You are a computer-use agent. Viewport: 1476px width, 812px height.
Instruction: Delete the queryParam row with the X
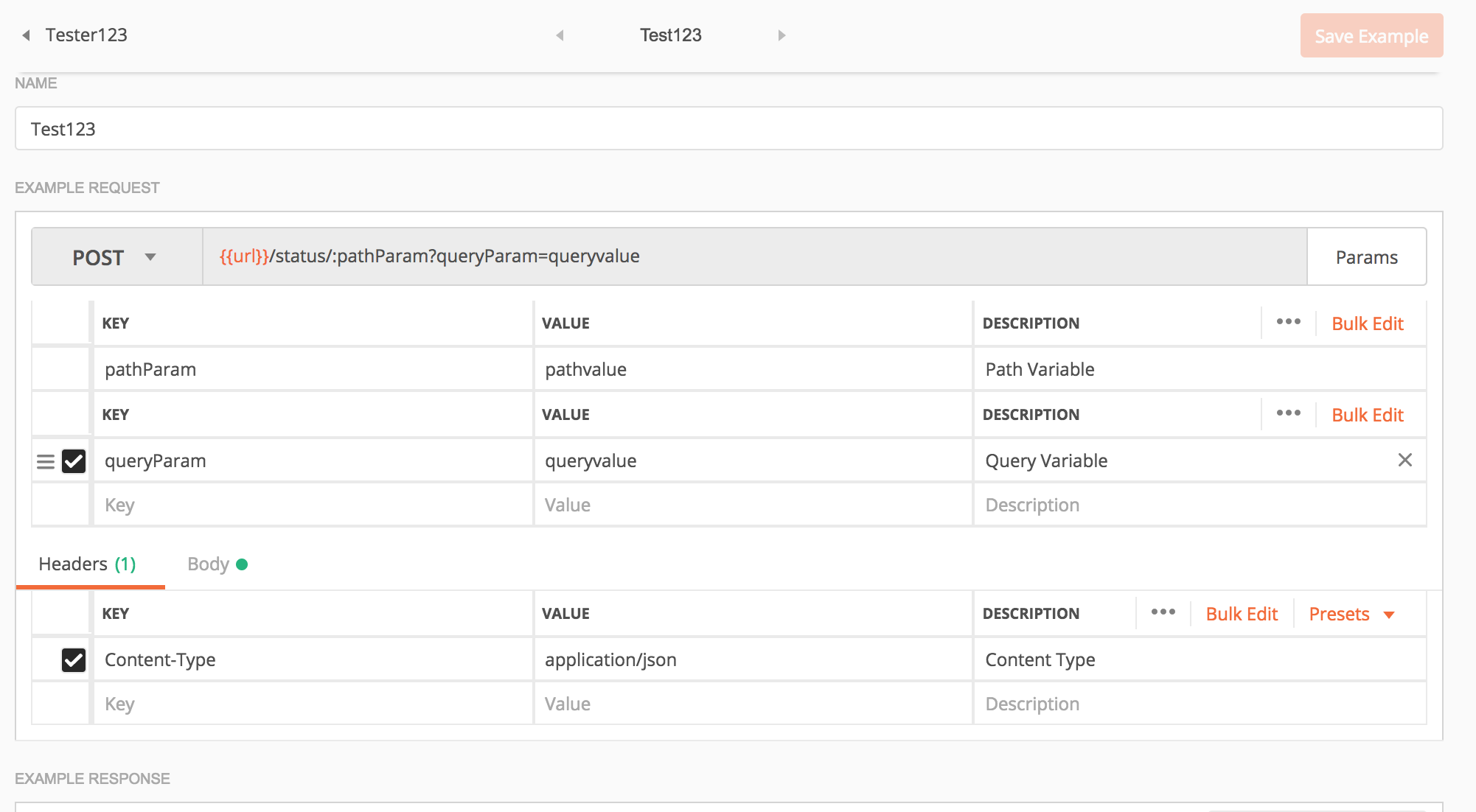[1406, 460]
